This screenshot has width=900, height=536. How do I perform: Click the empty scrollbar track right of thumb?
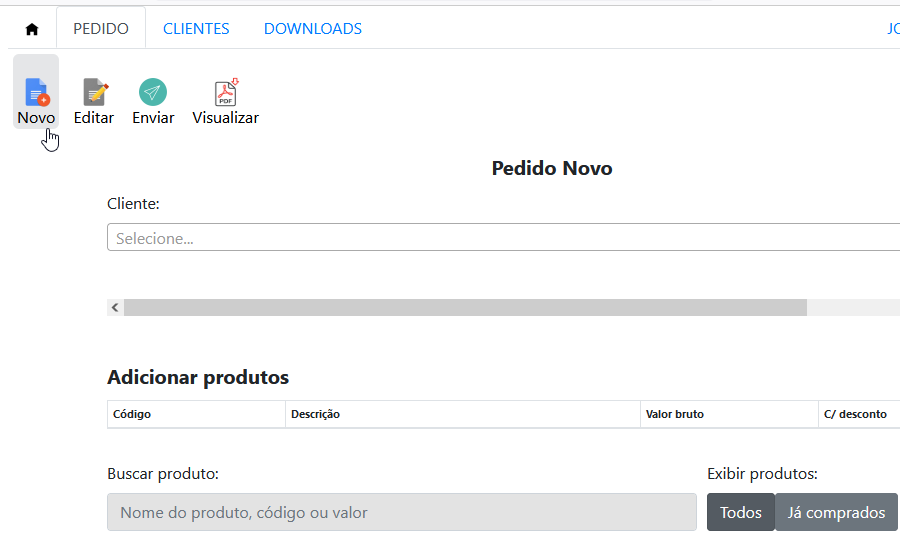850,308
